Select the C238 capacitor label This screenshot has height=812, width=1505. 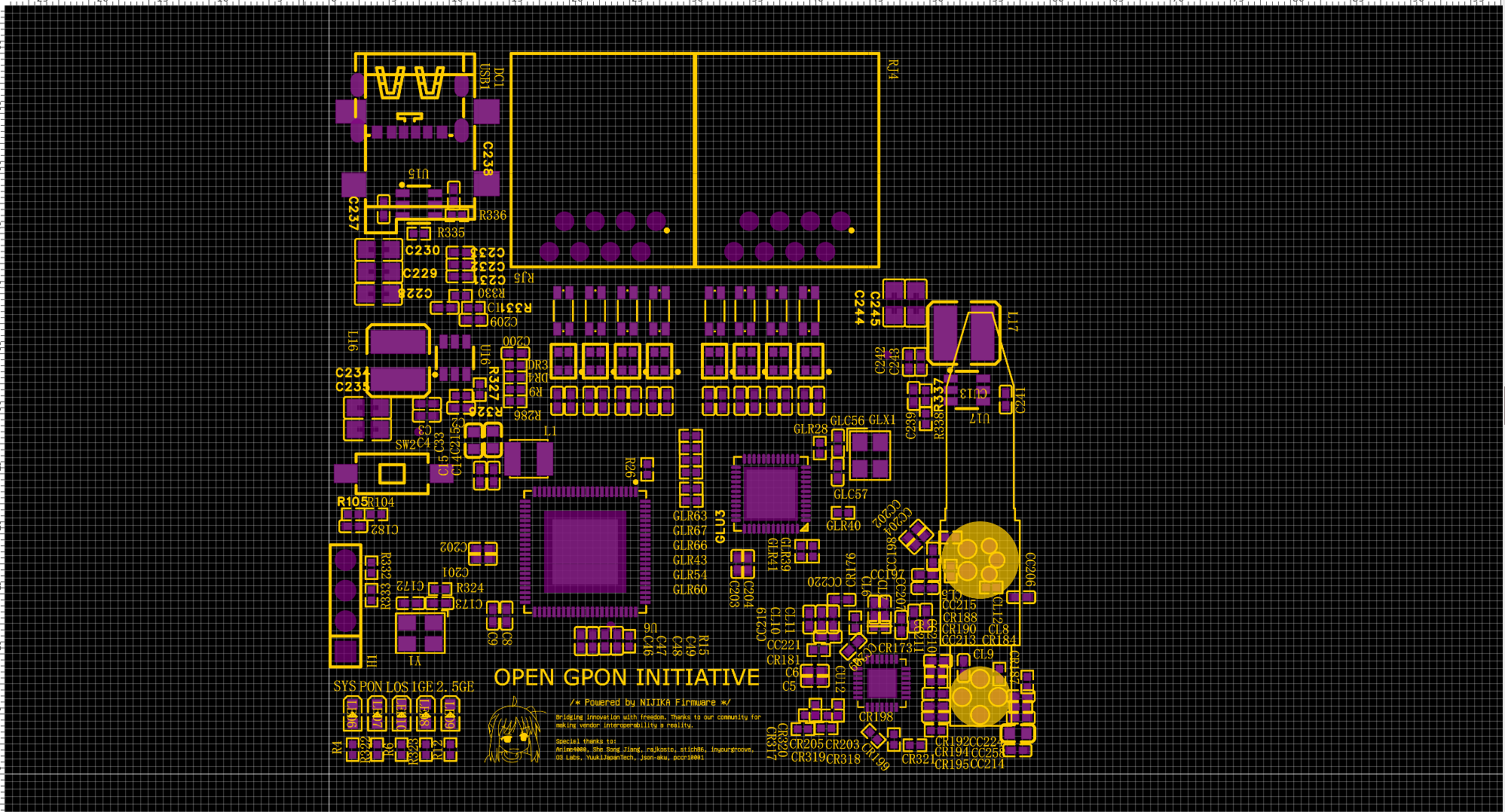(488, 158)
